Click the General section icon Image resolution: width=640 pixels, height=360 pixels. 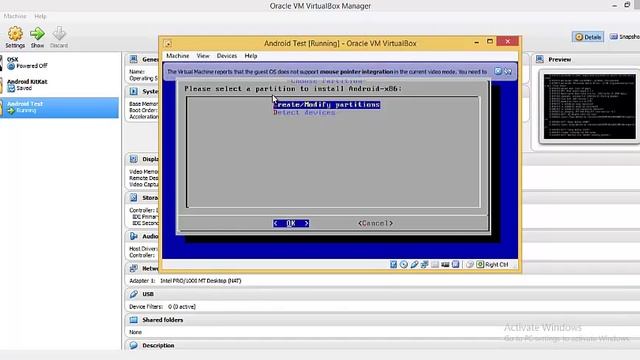click(133, 59)
